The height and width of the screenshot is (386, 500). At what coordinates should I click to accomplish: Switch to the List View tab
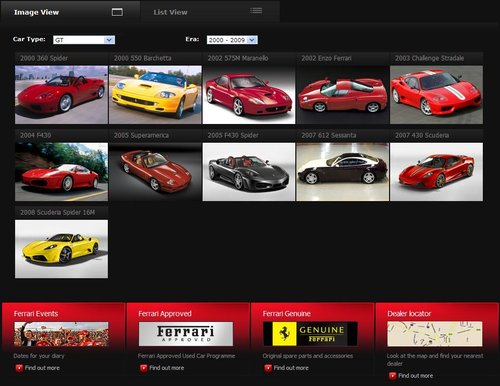[210, 12]
